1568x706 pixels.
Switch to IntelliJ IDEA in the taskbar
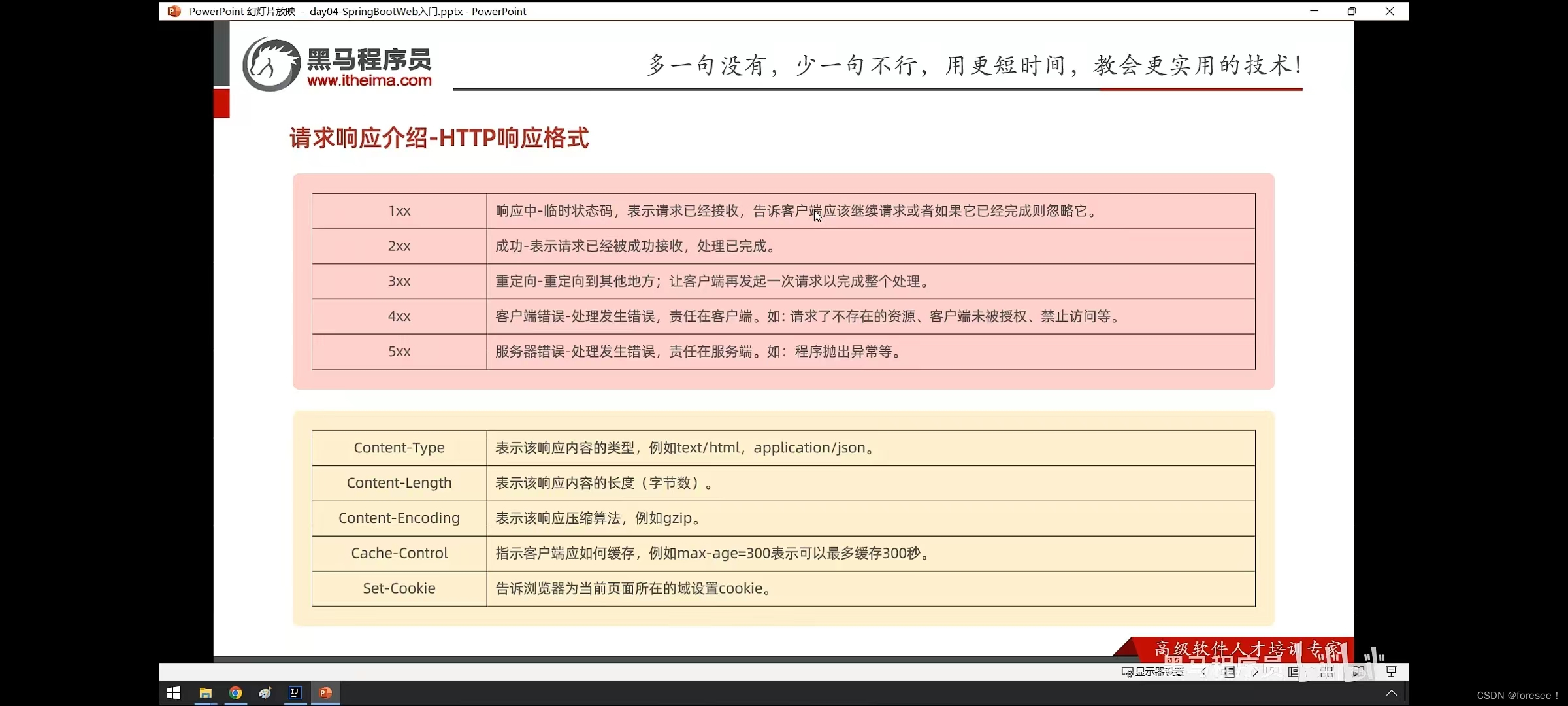pyautogui.click(x=295, y=693)
